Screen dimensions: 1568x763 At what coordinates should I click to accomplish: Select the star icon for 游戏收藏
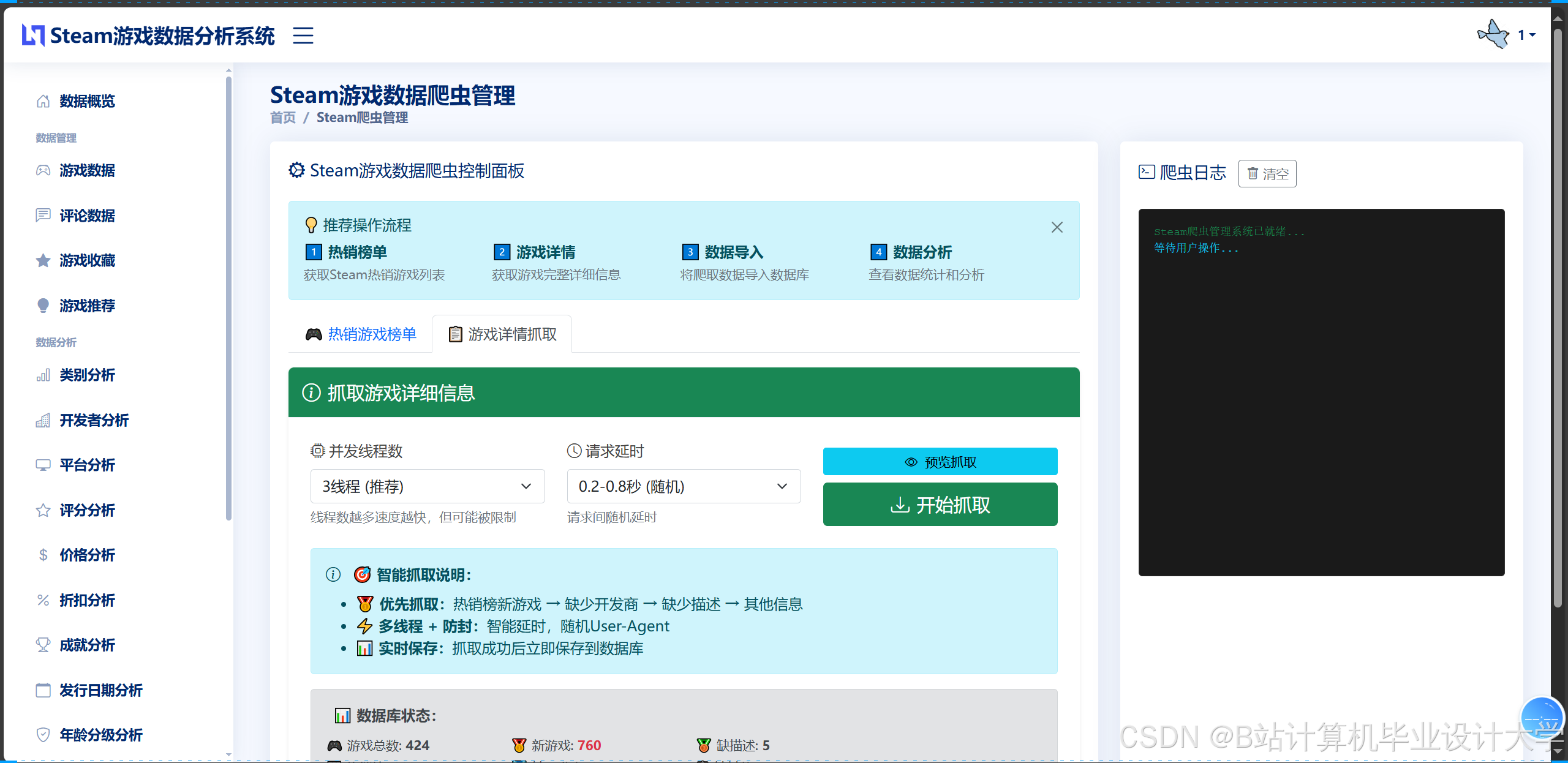[x=42, y=260]
